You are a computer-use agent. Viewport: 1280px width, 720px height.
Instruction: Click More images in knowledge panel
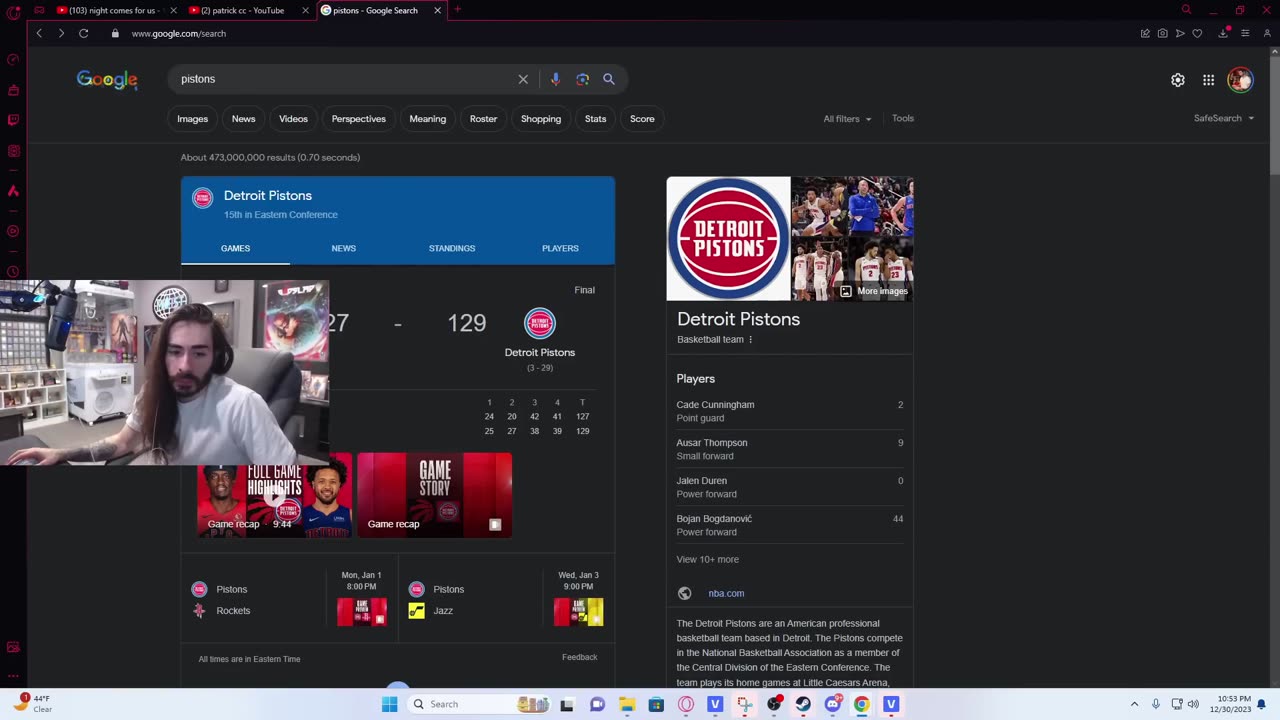tap(875, 291)
